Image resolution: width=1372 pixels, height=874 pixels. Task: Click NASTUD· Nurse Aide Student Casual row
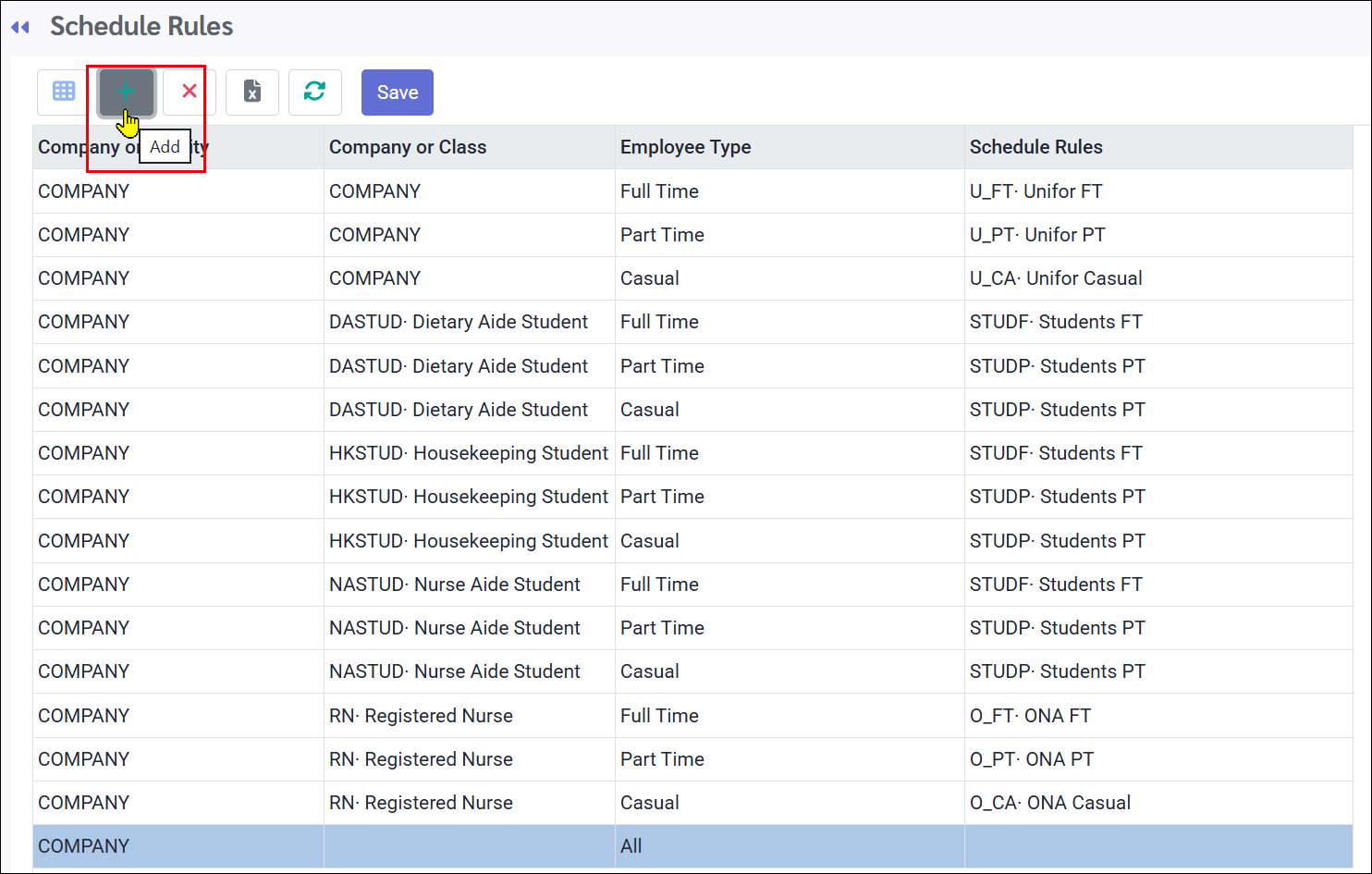click(692, 671)
